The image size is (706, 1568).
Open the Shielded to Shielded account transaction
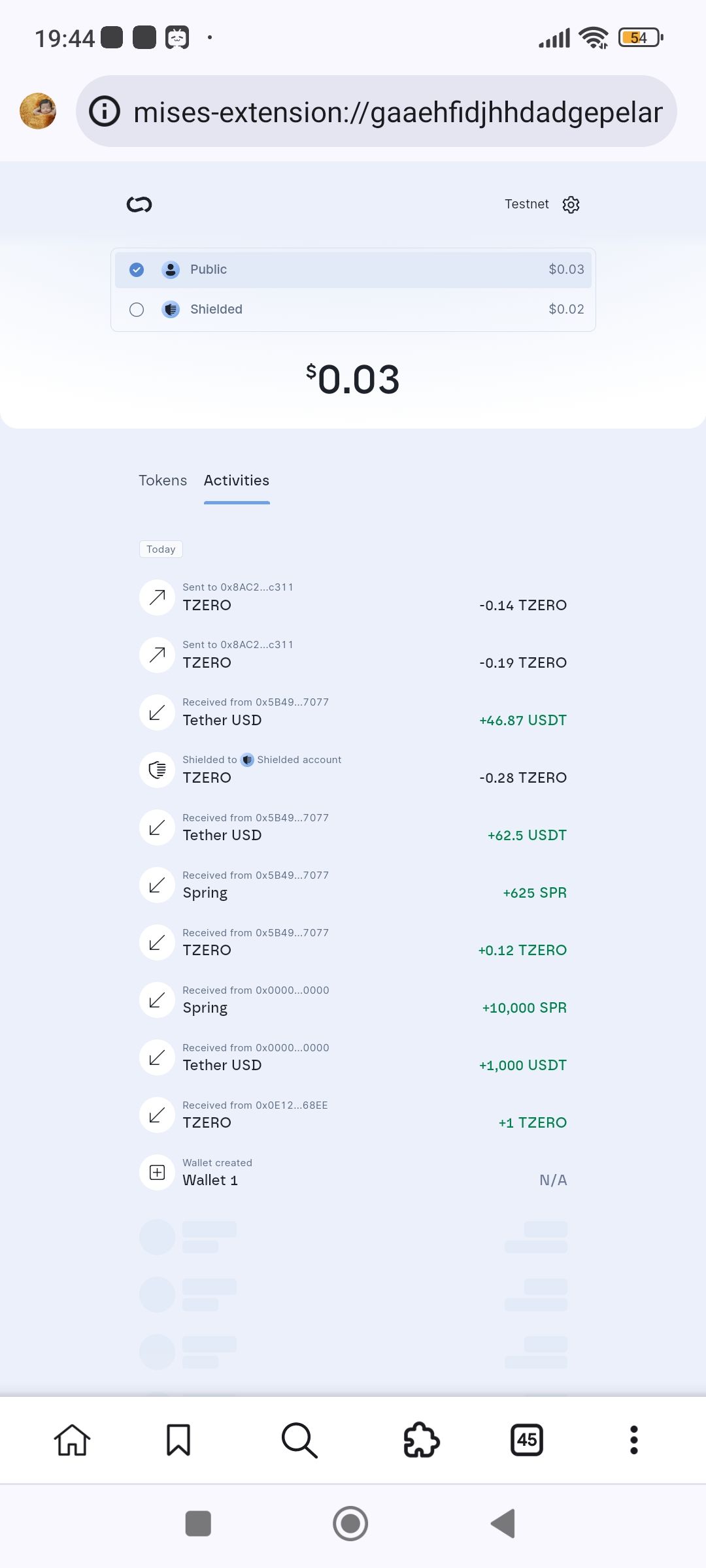click(x=353, y=770)
